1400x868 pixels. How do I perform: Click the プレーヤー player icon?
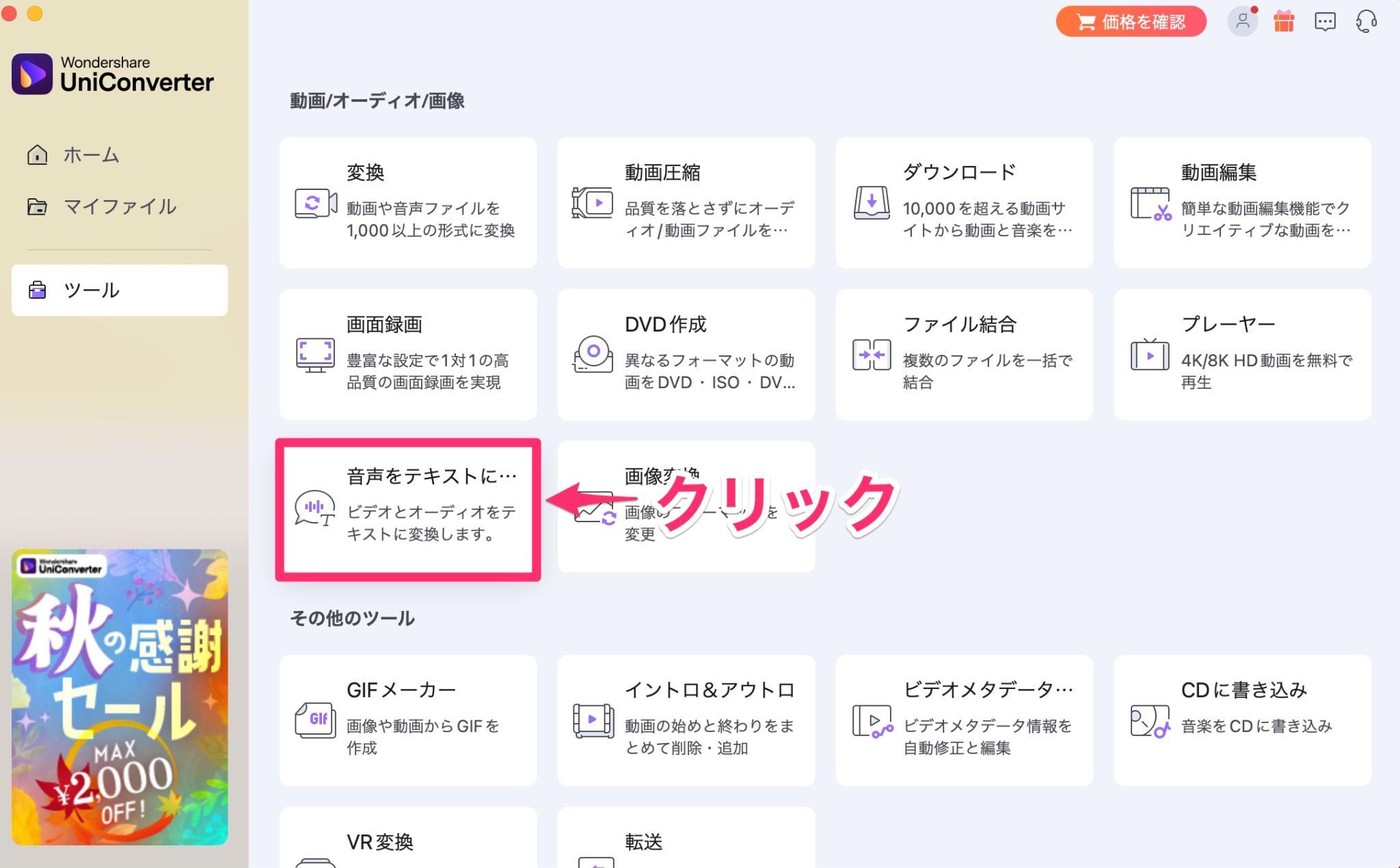coord(1150,355)
